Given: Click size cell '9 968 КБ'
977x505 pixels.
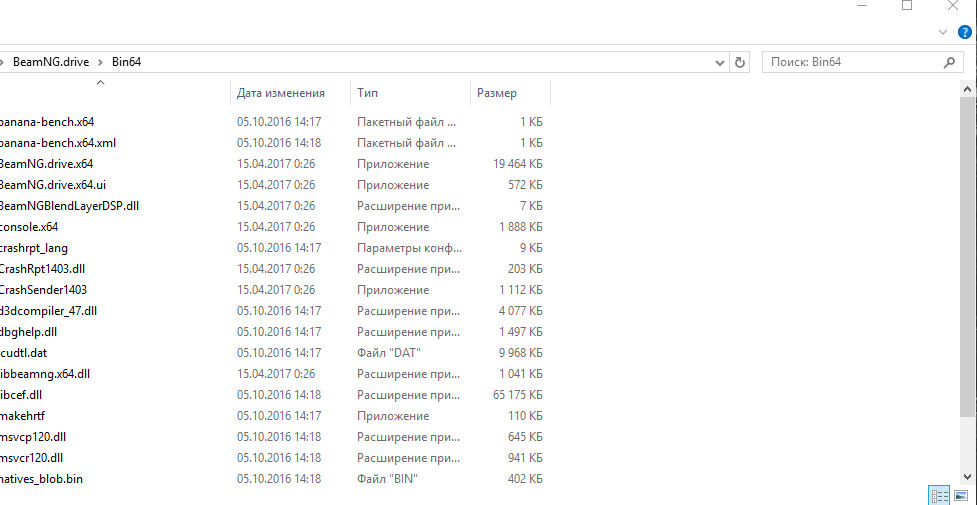Looking at the screenshot, I should [x=521, y=353].
